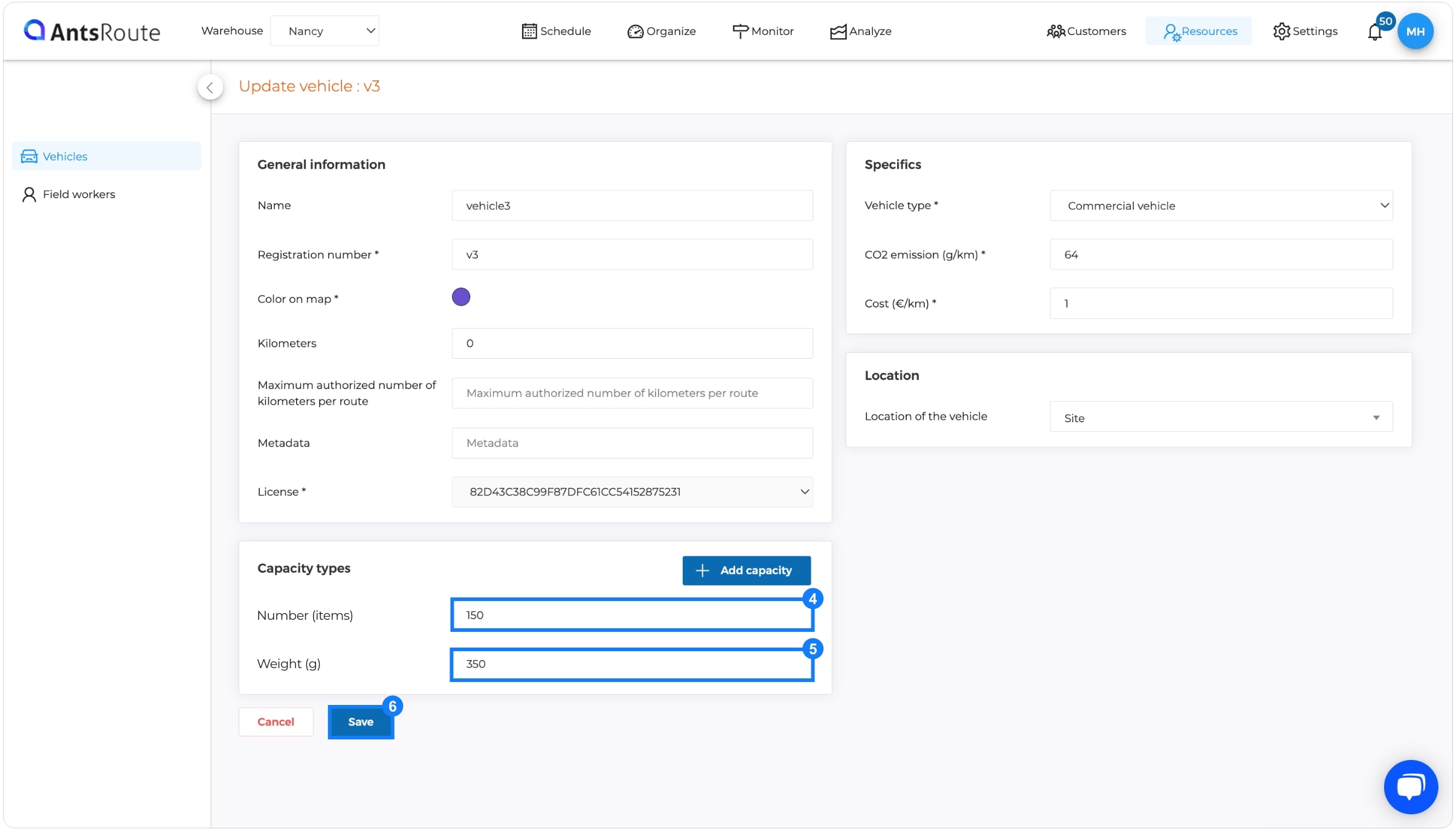Viewport: 1456px width, 830px height.
Task: Click the Resources person-gear icon
Action: coord(1171,32)
